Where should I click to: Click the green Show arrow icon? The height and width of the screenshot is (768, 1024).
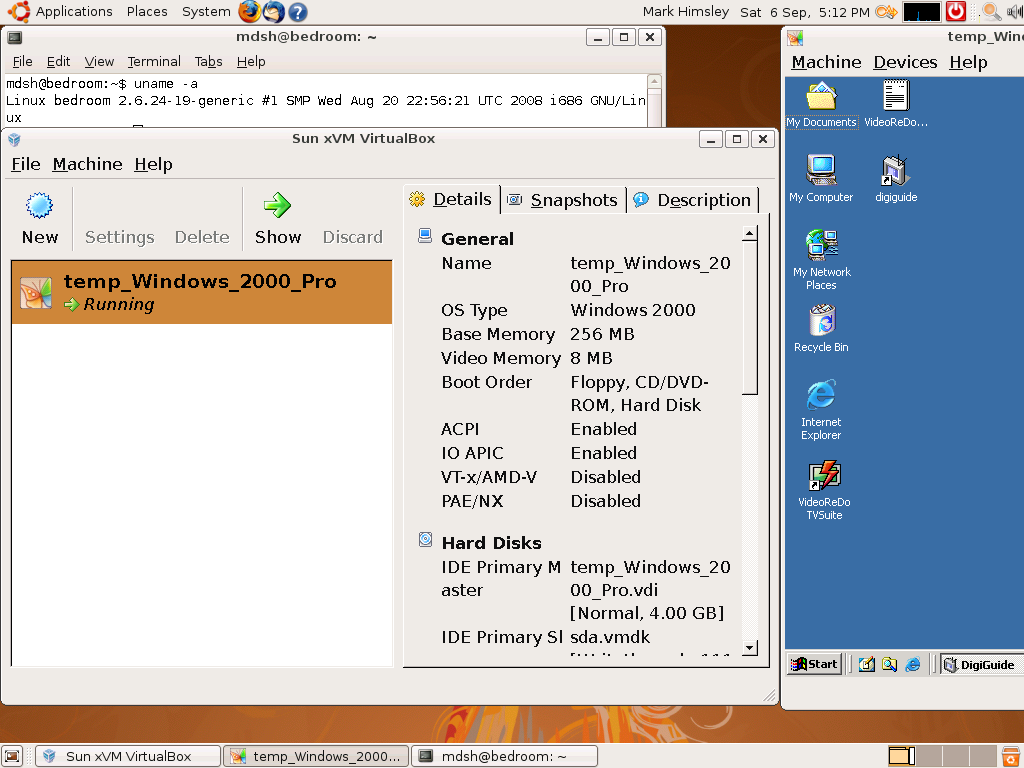[277, 206]
